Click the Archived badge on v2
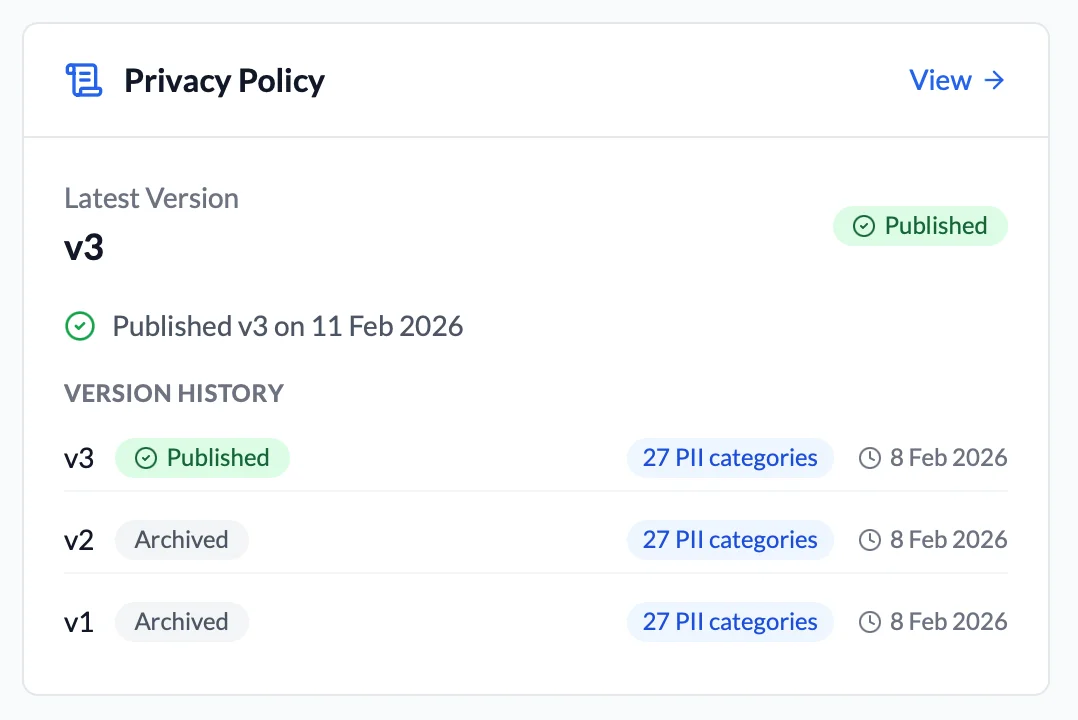Screen dimensions: 1078x720 pos(181,539)
